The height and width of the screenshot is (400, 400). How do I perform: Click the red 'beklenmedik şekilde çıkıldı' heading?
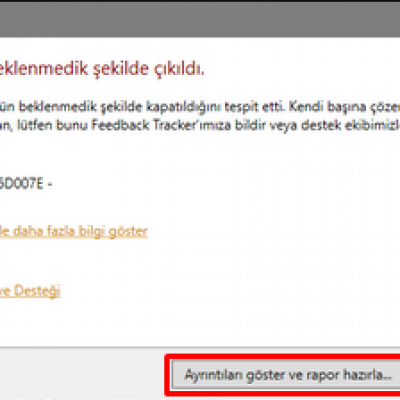pyautogui.click(x=102, y=69)
